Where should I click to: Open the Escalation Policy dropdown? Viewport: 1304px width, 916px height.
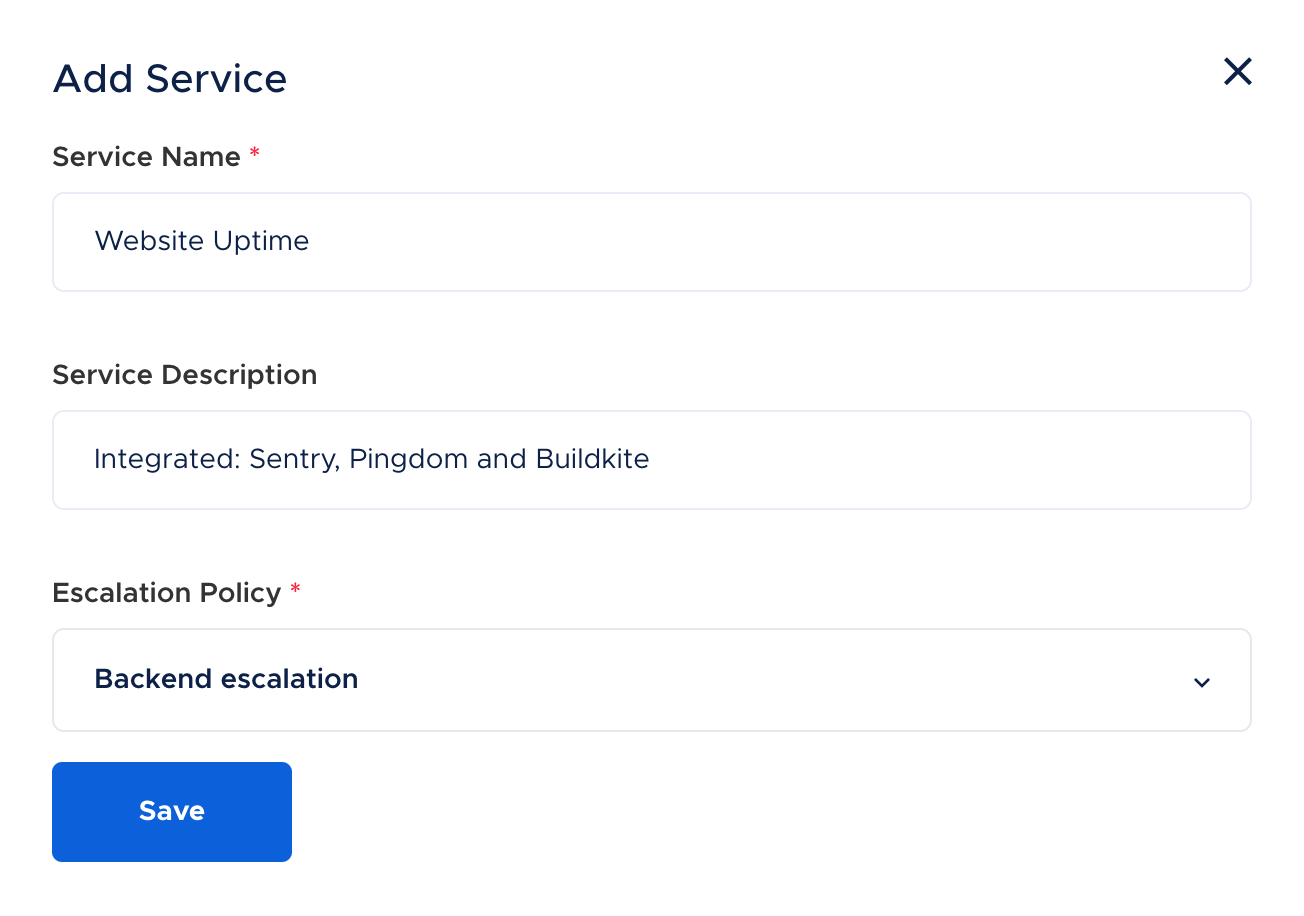pyautogui.click(x=650, y=680)
